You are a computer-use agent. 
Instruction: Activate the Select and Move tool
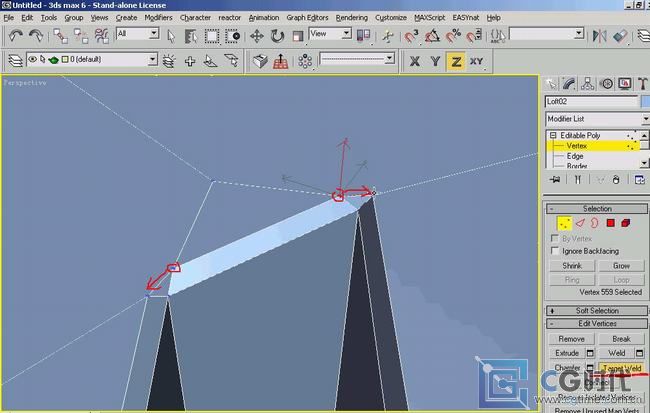(x=257, y=36)
